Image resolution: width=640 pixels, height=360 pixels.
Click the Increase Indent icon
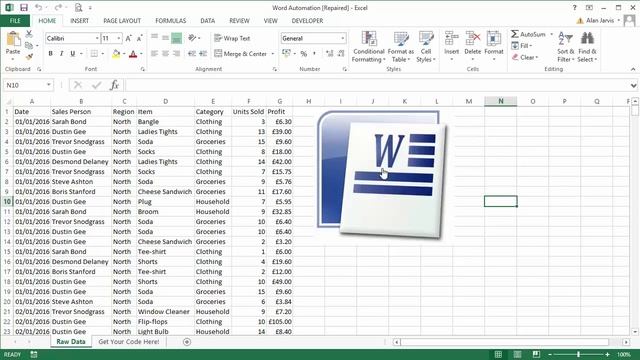point(203,53)
